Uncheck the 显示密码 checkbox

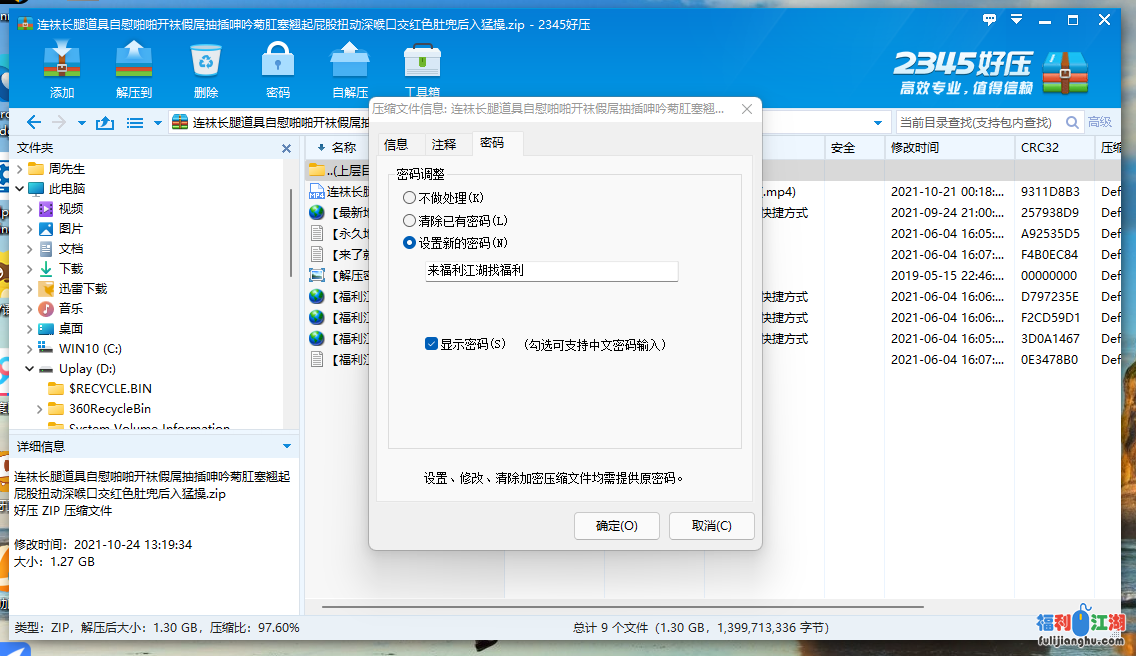[431, 344]
